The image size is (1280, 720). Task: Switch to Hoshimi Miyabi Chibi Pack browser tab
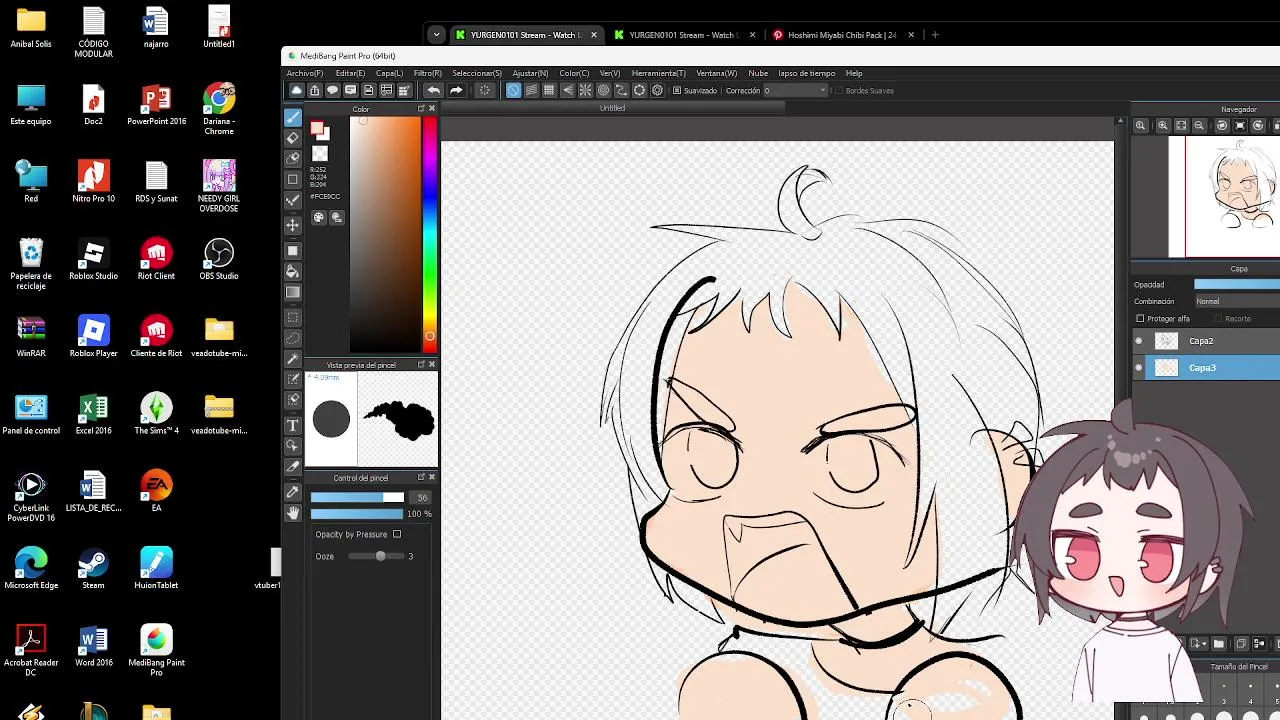point(842,35)
